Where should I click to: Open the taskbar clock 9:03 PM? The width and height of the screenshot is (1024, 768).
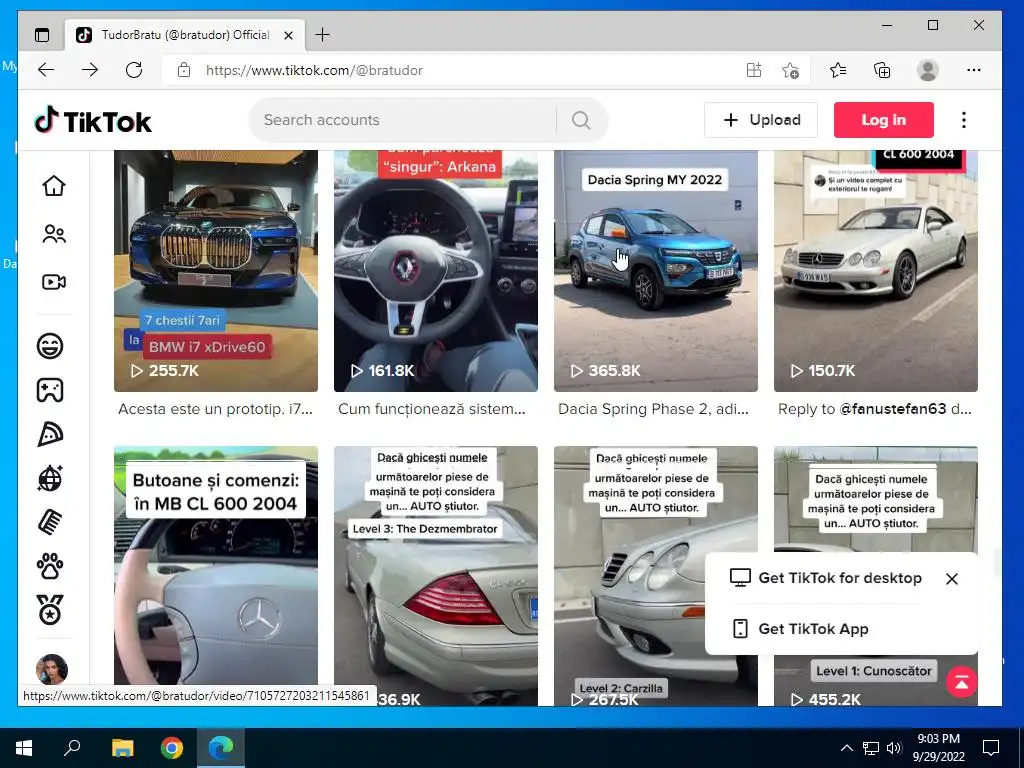[x=938, y=748]
